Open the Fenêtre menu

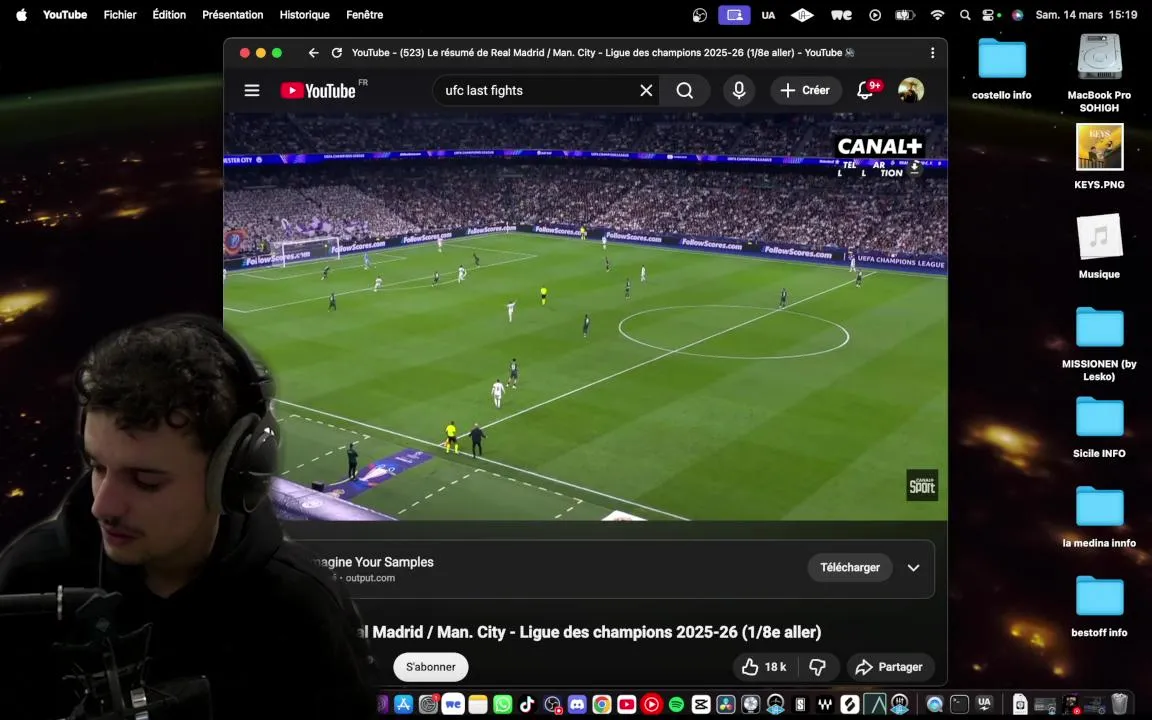click(364, 15)
